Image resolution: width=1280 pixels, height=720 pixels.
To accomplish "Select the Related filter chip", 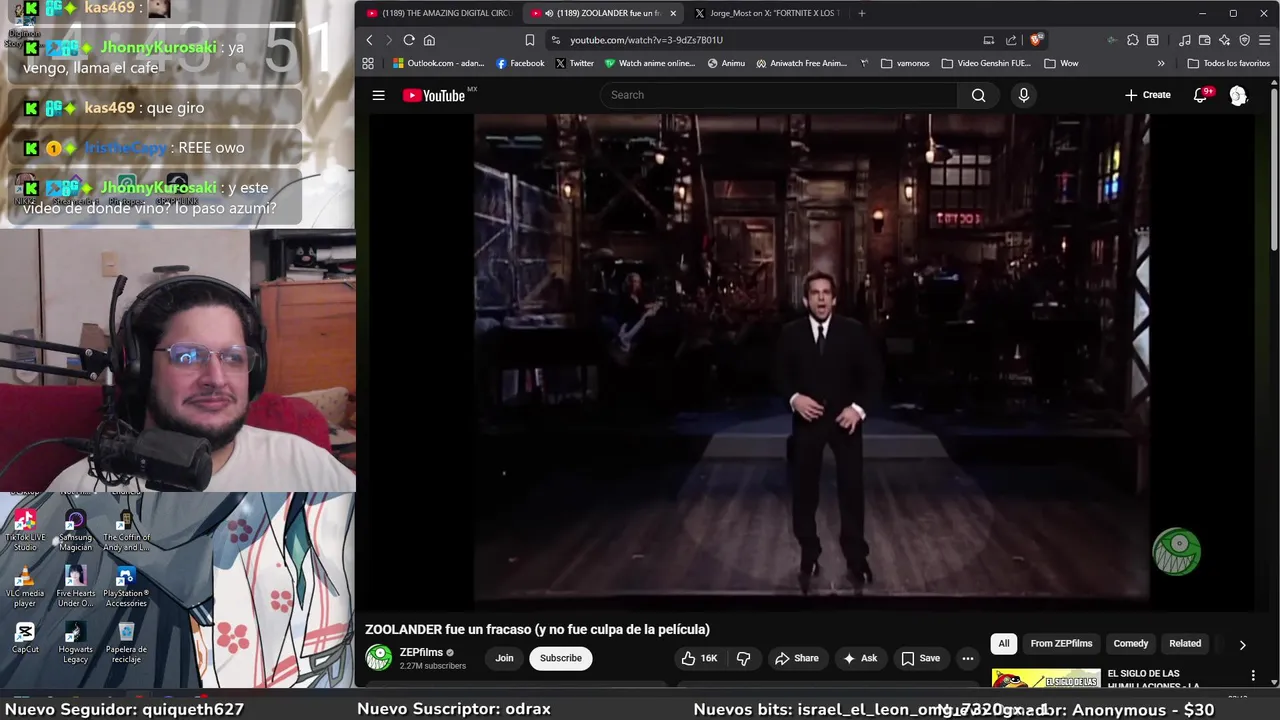I will (x=1185, y=644).
